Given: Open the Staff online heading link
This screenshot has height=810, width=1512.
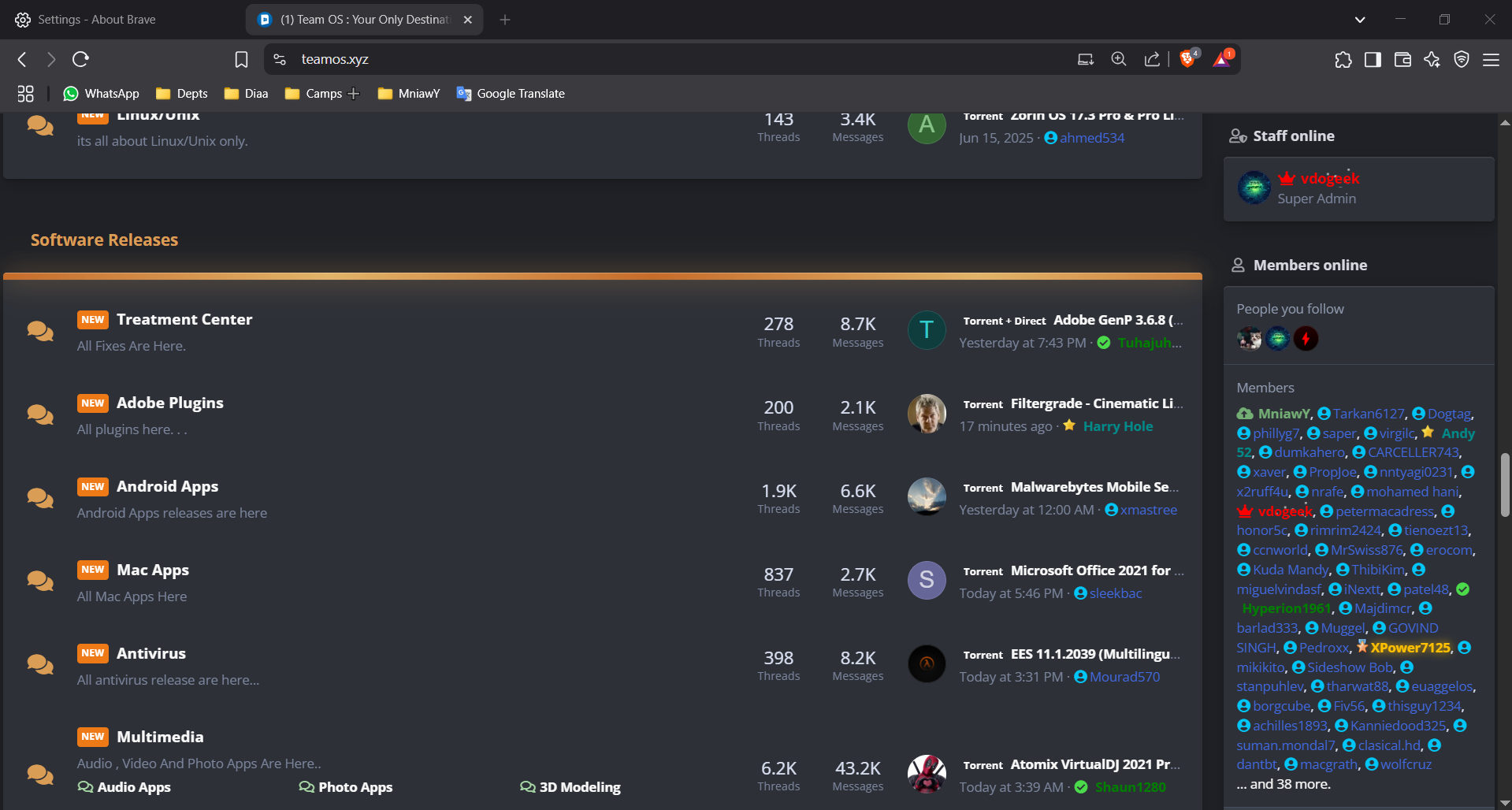Looking at the screenshot, I should pos(1294,136).
